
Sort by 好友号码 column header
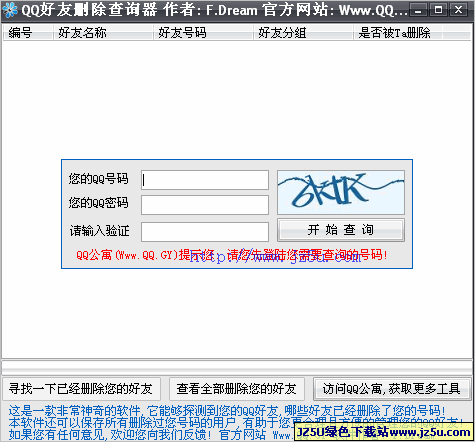click(203, 33)
